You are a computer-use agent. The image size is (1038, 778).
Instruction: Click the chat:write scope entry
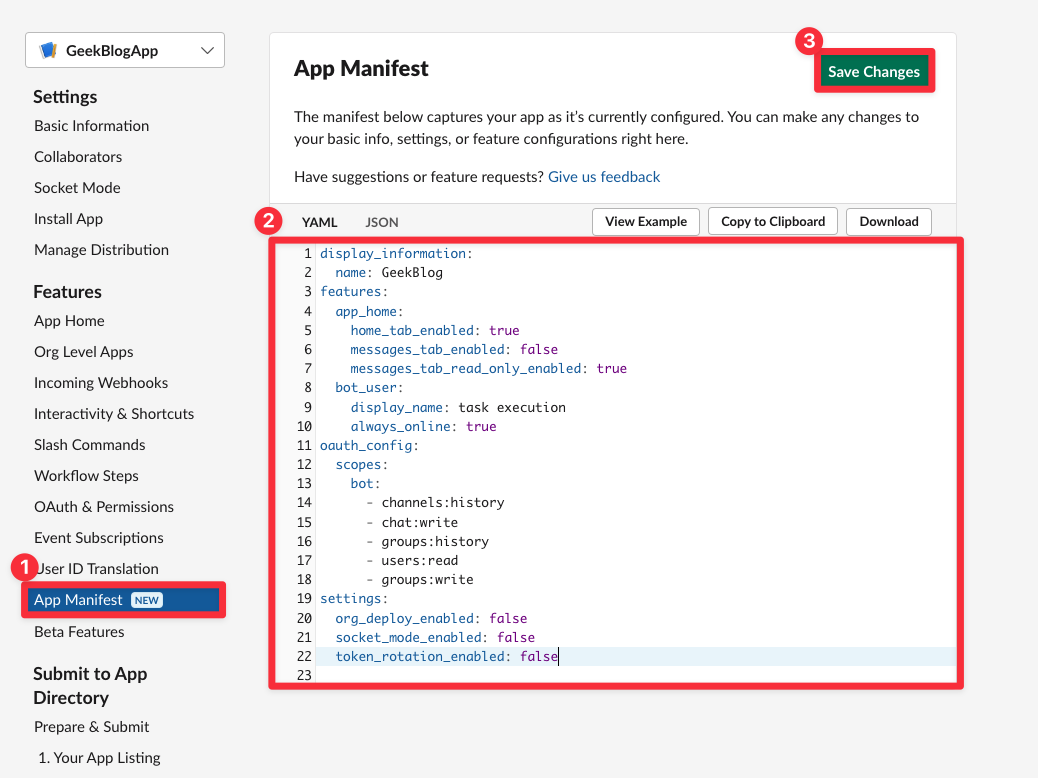(420, 523)
